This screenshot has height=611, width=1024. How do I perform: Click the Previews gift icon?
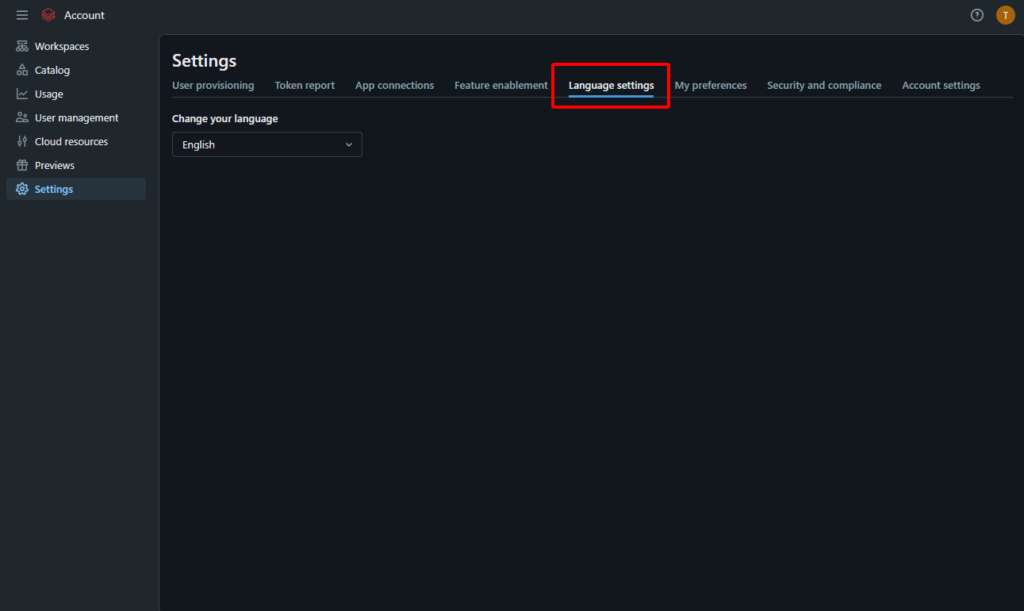(x=22, y=165)
